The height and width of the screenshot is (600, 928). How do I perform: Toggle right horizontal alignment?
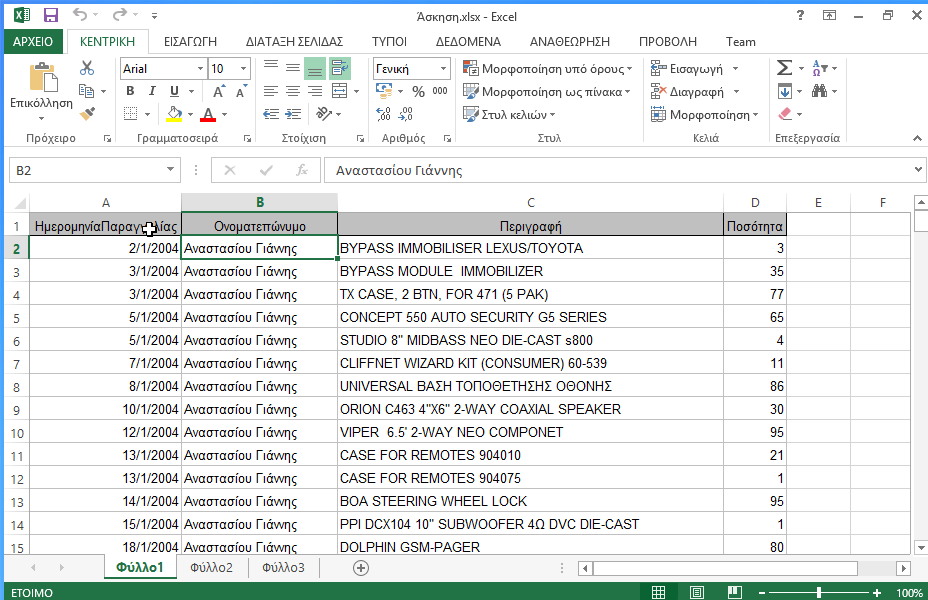click(x=315, y=91)
